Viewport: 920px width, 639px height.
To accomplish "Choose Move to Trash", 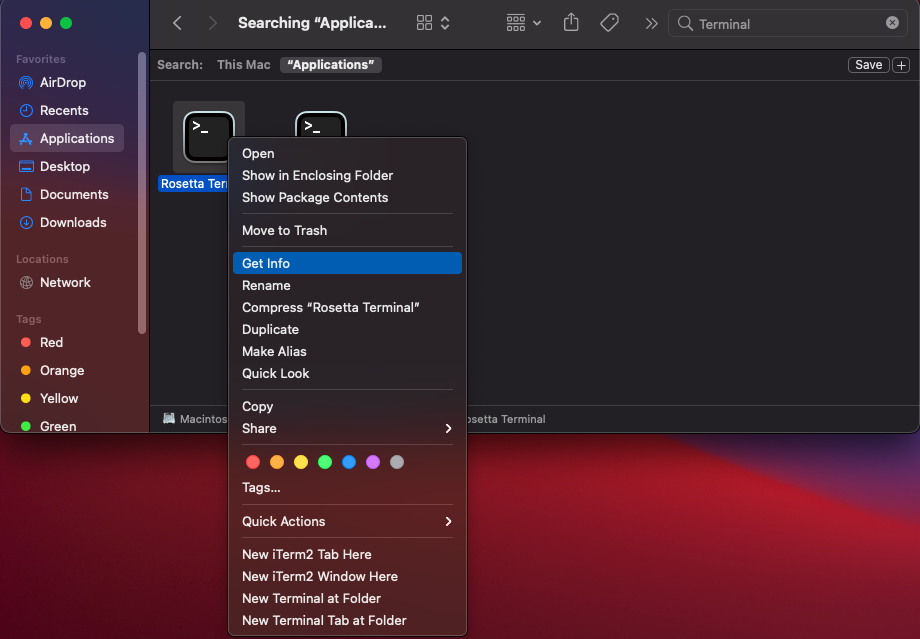I will (347, 230).
